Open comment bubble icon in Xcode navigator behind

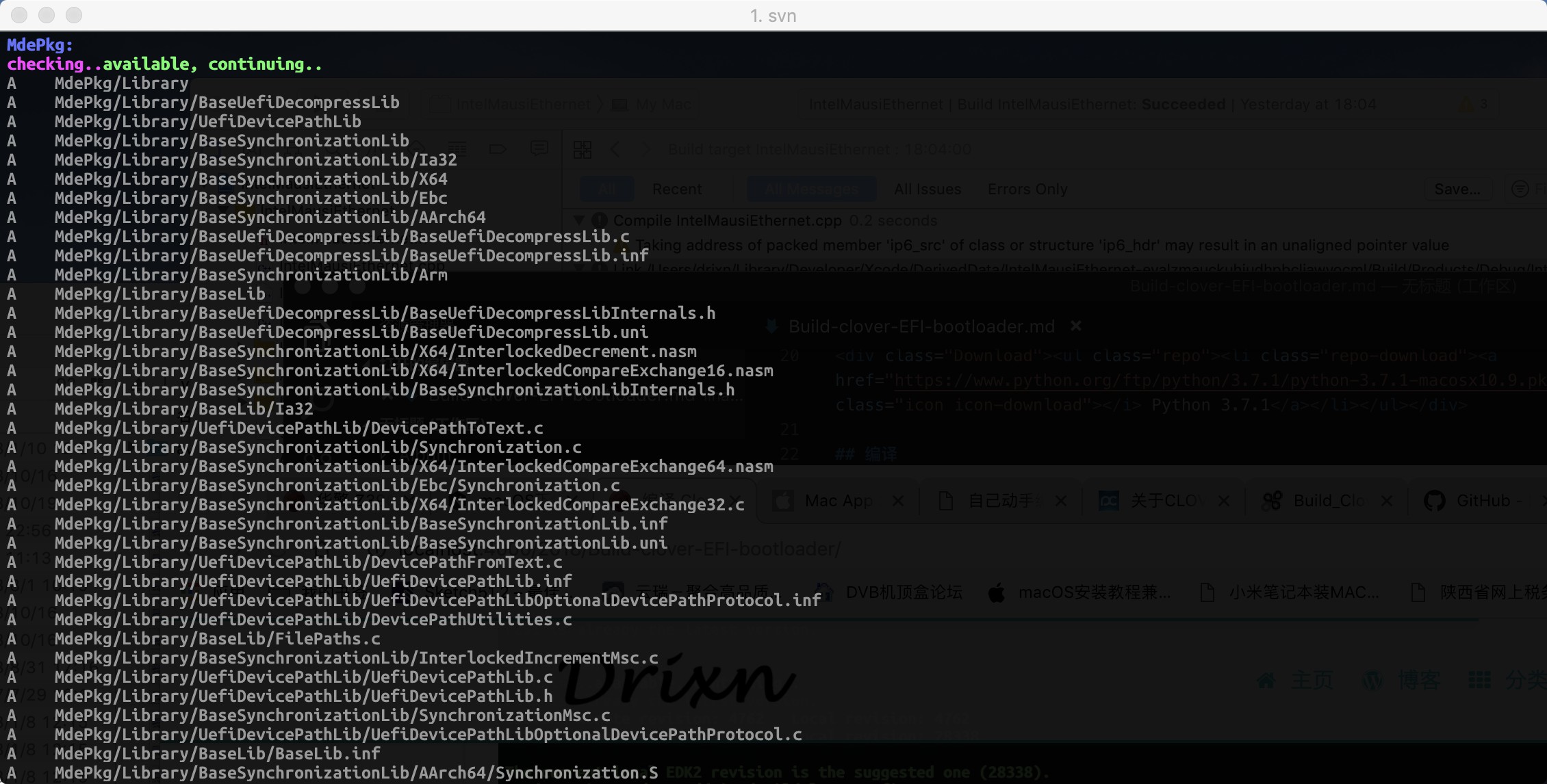pyautogui.click(x=539, y=148)
